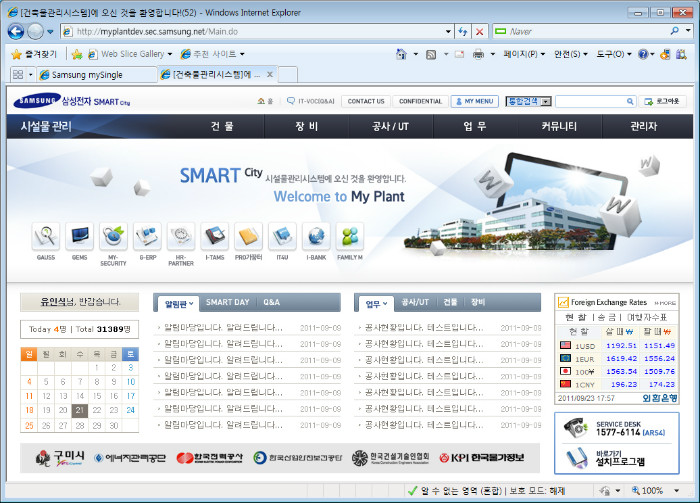The image size is (700, 503).
Task: Switch to the SMART DAY tab
Action: pos(228,302)
